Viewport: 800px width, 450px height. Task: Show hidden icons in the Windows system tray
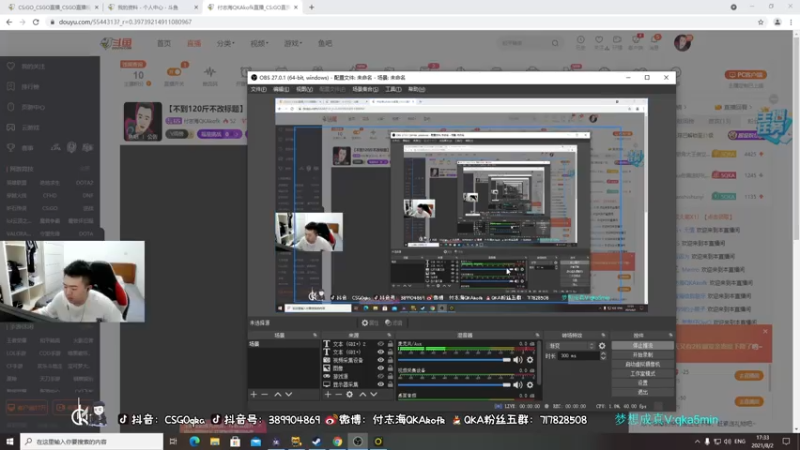(697, 441)
